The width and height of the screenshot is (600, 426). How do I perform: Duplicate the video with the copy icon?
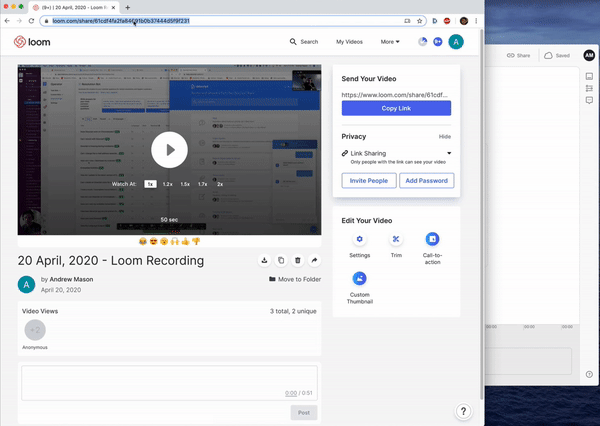point(281,260)
